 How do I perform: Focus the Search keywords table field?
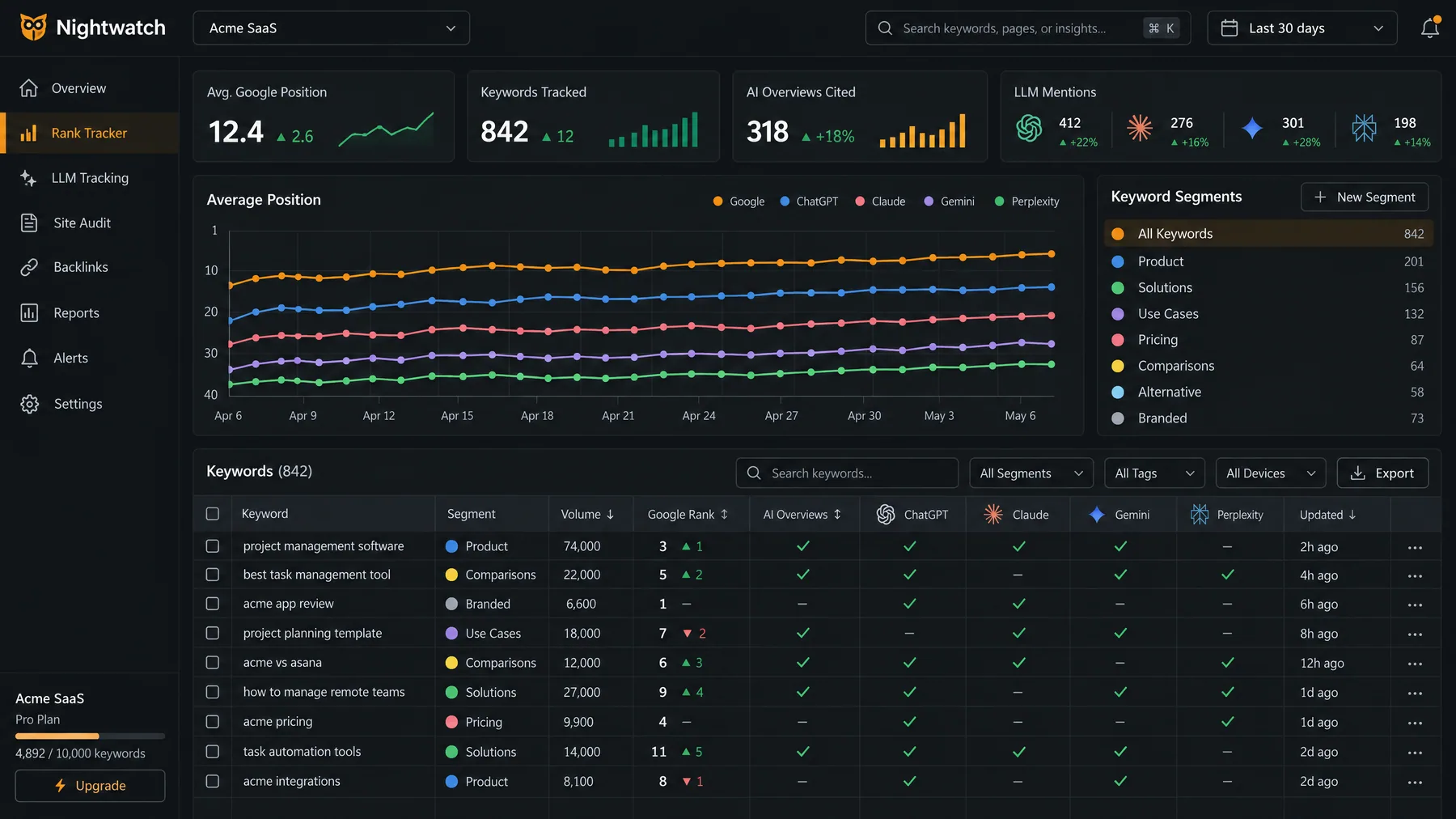click(x=847, y=473)
